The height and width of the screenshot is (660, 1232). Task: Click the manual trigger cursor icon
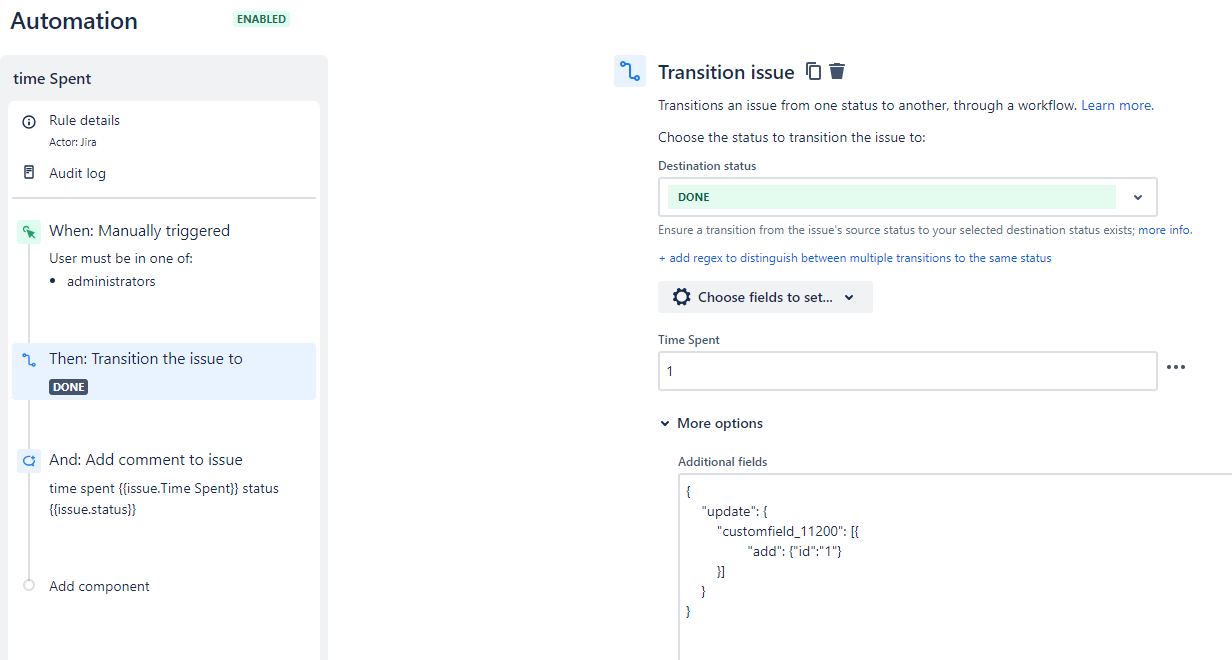[29, 232]
